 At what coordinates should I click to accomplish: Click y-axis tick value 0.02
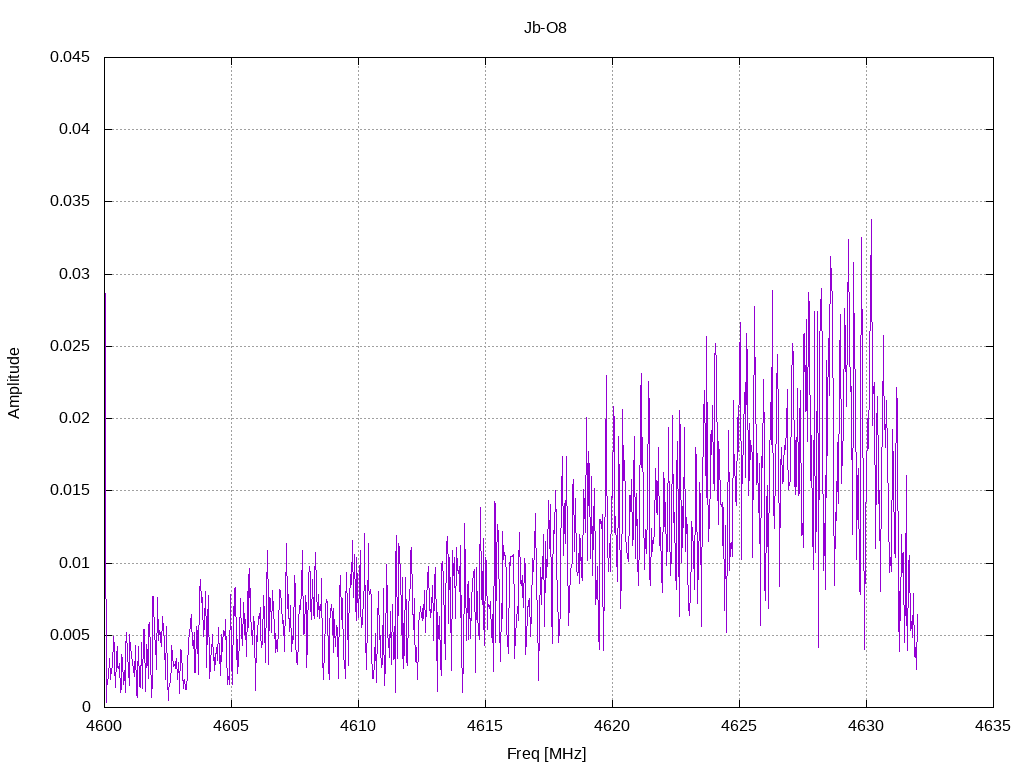tap(74, 417)
